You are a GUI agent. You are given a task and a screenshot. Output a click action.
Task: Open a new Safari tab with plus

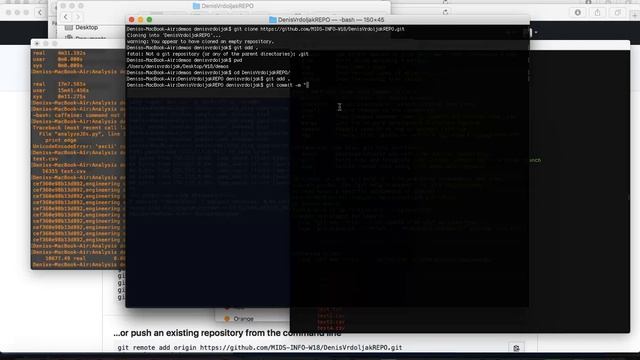(x=635, y=15)
